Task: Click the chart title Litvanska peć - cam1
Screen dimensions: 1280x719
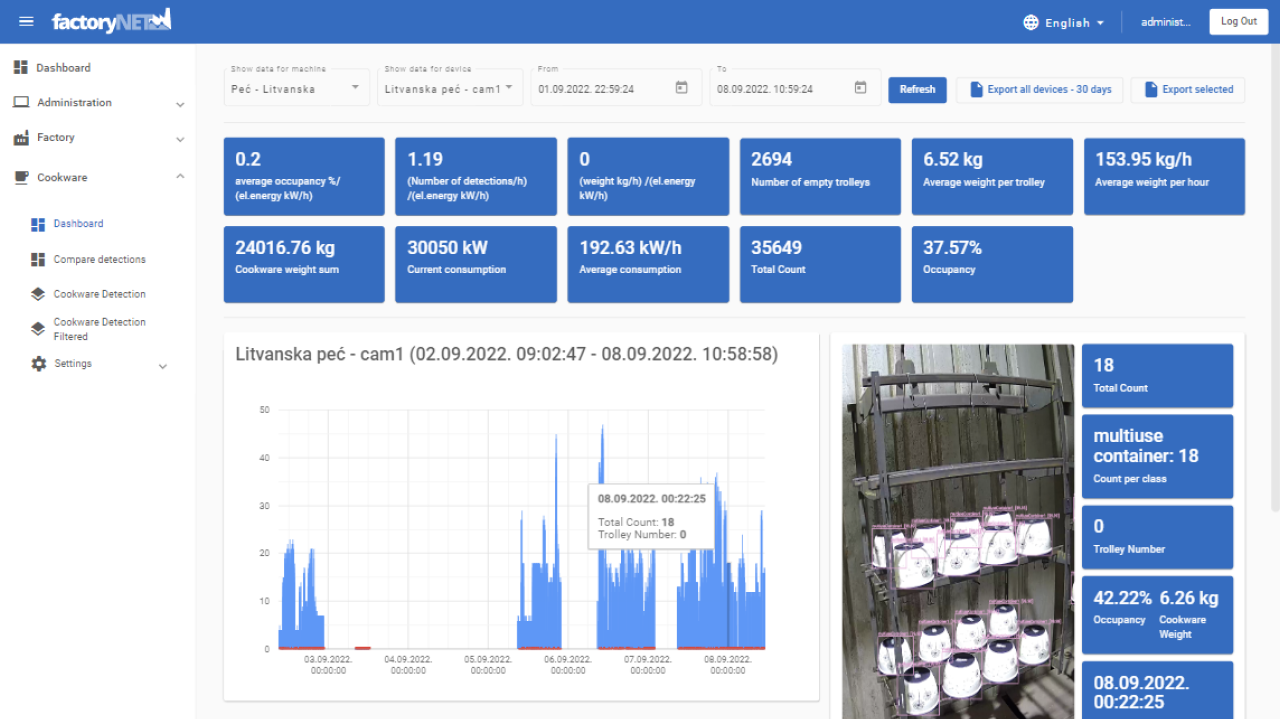Action: [x=506, y=354]
